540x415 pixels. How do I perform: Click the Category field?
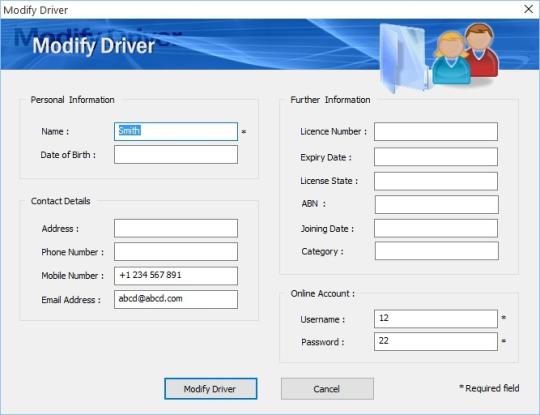(436, 251)
